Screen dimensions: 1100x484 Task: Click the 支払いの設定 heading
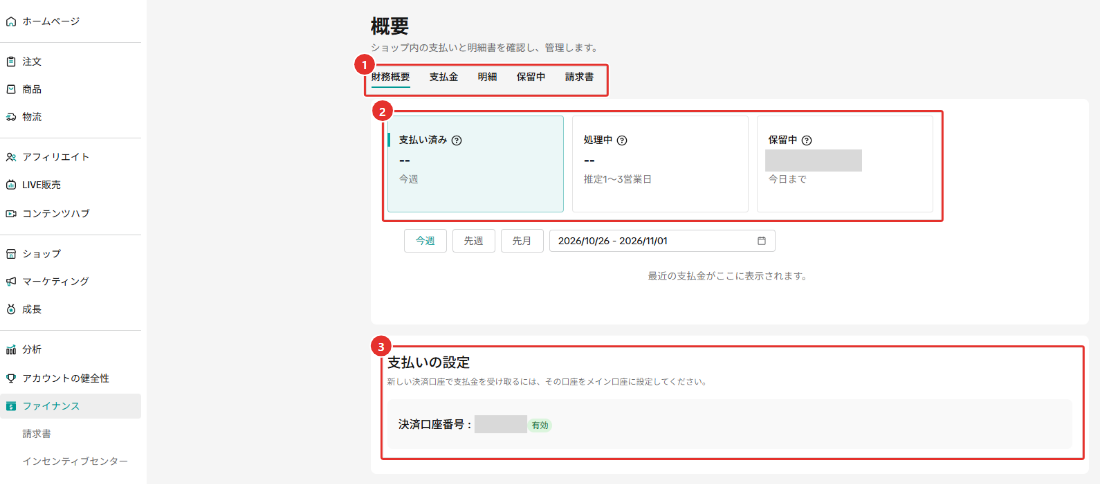pos(428,363)
